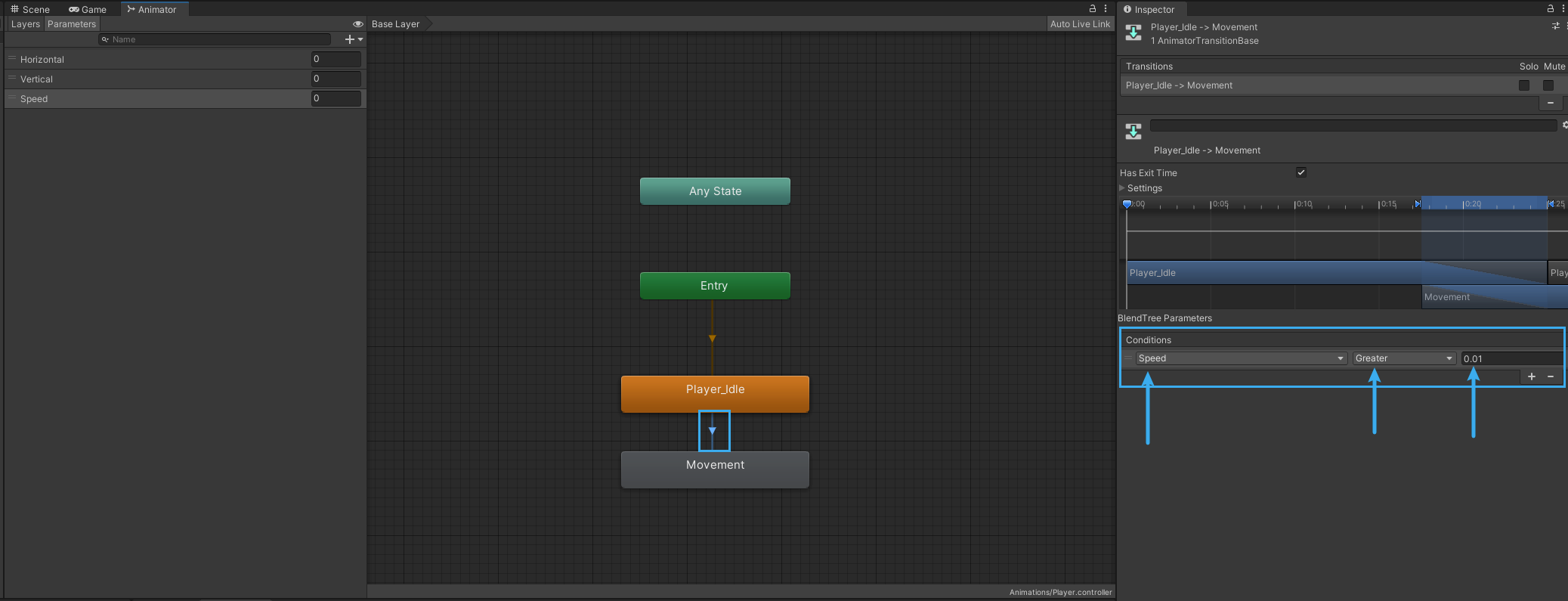This screenshot has height=601, width=1568.
Task: Remove the Speed condition with minus button
Action: tap(1551, 376)
